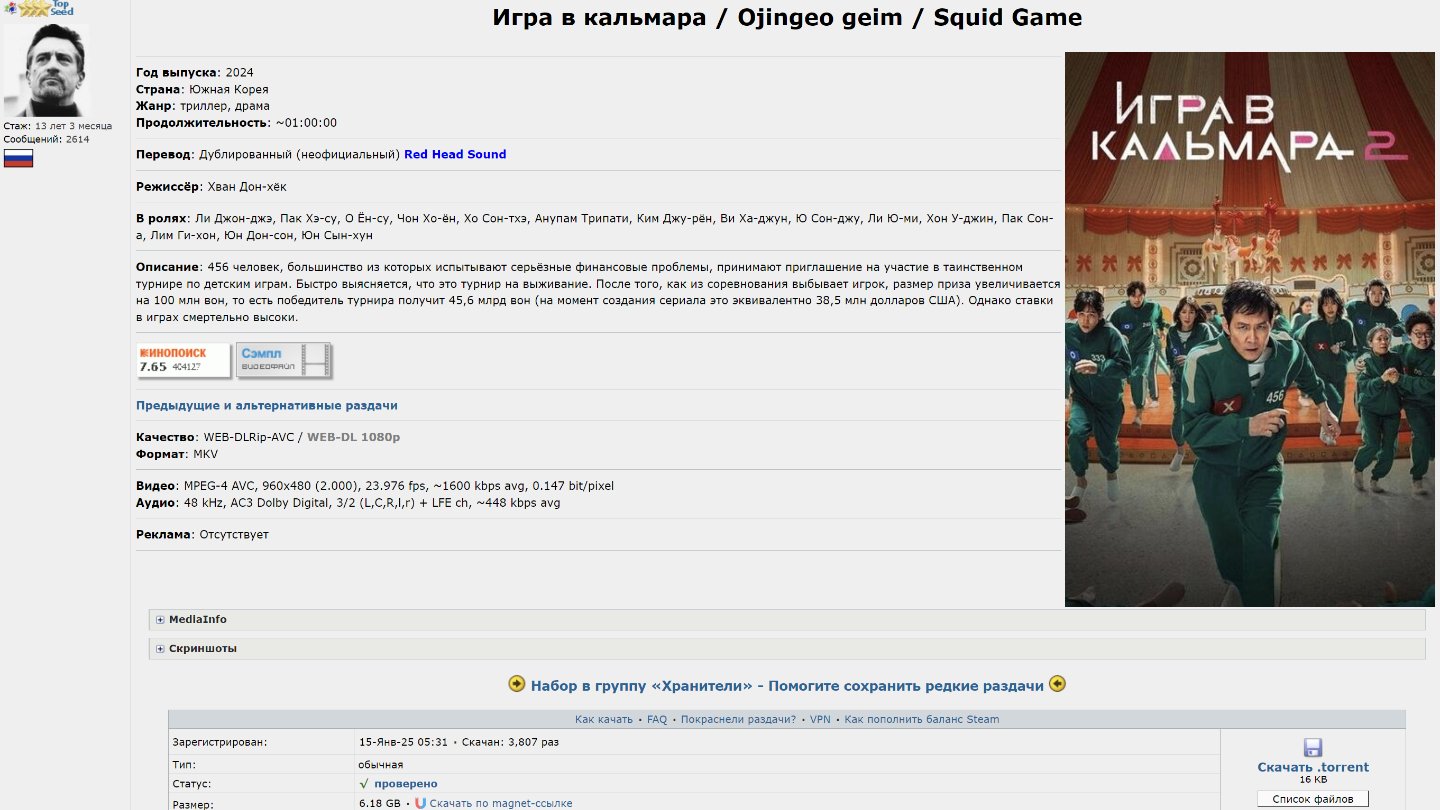The image size is (1440, 810).
Task: Click the Russian flag icon
Action: 18,158
